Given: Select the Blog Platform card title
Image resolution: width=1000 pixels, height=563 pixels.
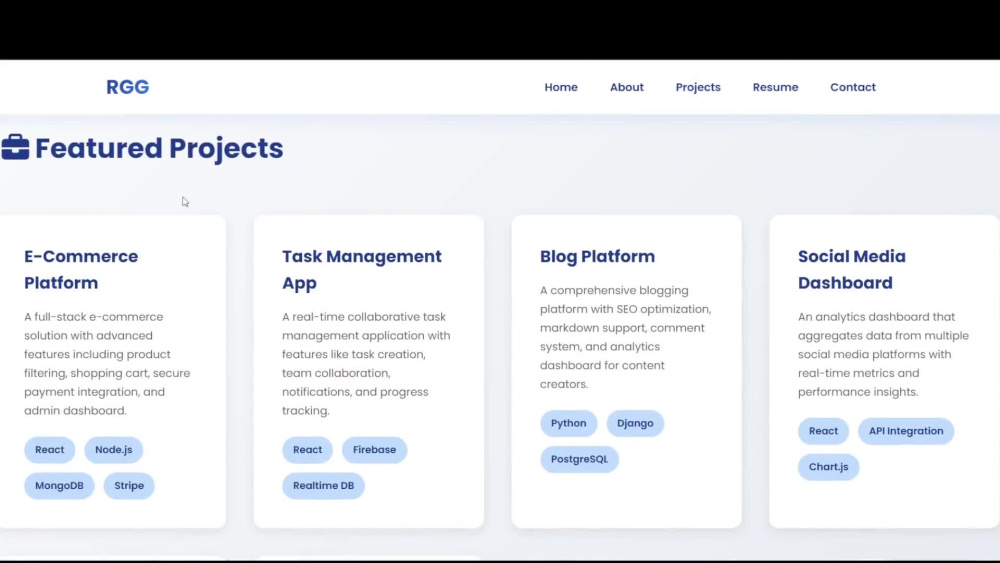Looking at the screenshot, I should tap(597, 256).
